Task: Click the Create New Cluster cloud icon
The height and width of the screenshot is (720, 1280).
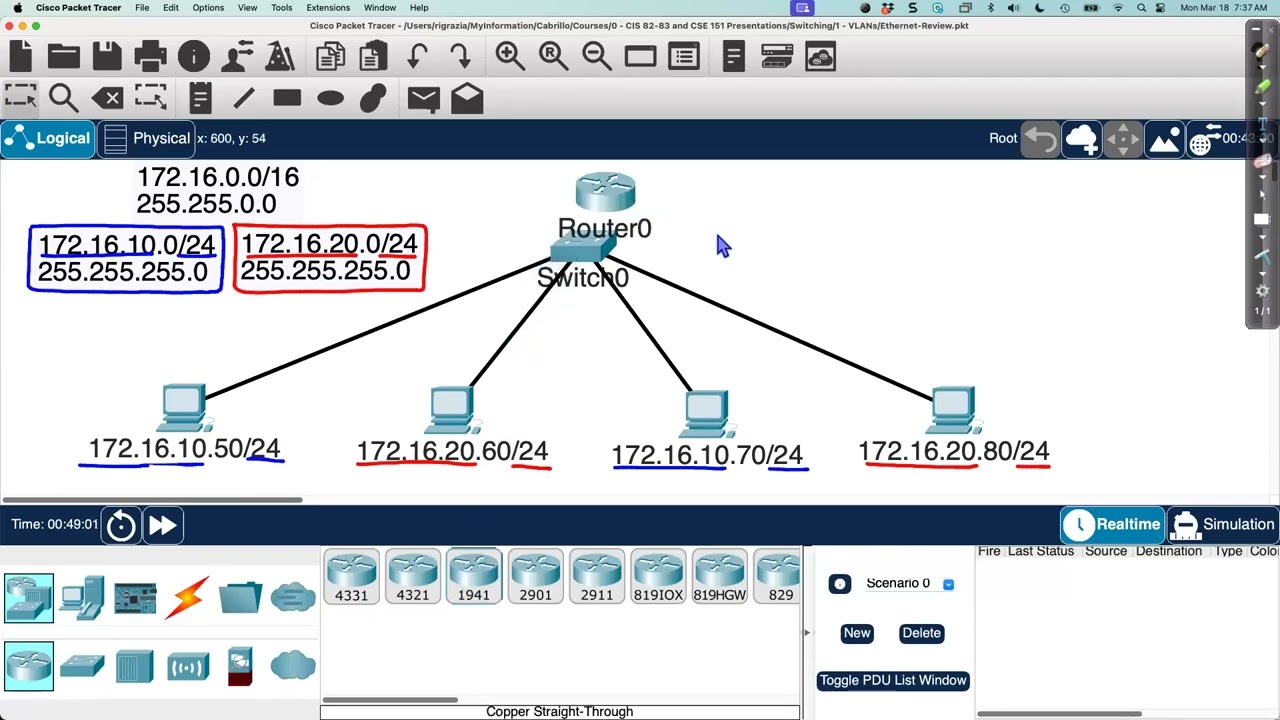Action: coord(1081,139)
